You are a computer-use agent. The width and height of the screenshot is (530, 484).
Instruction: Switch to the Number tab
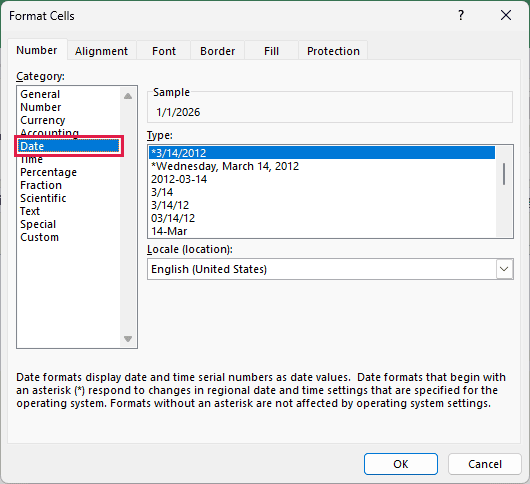pos(37,50)
